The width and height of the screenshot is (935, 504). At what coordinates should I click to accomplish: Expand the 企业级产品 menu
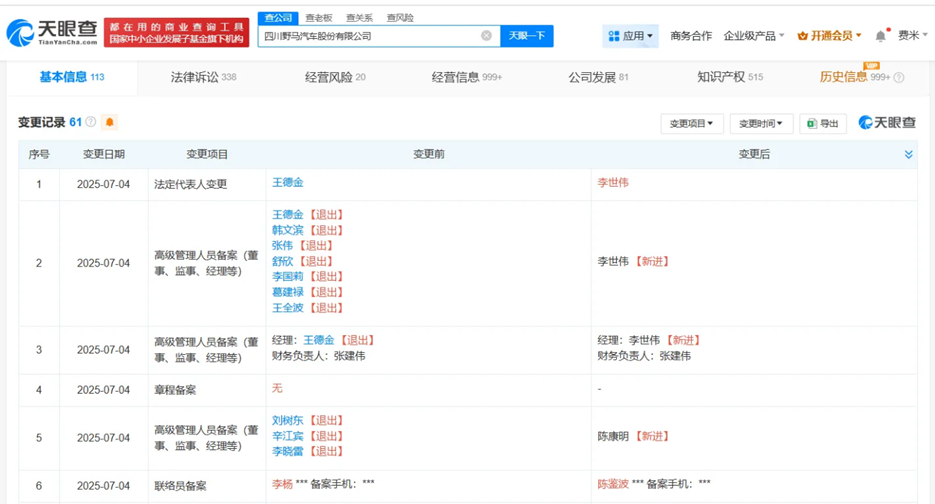(x=753, y=36)
